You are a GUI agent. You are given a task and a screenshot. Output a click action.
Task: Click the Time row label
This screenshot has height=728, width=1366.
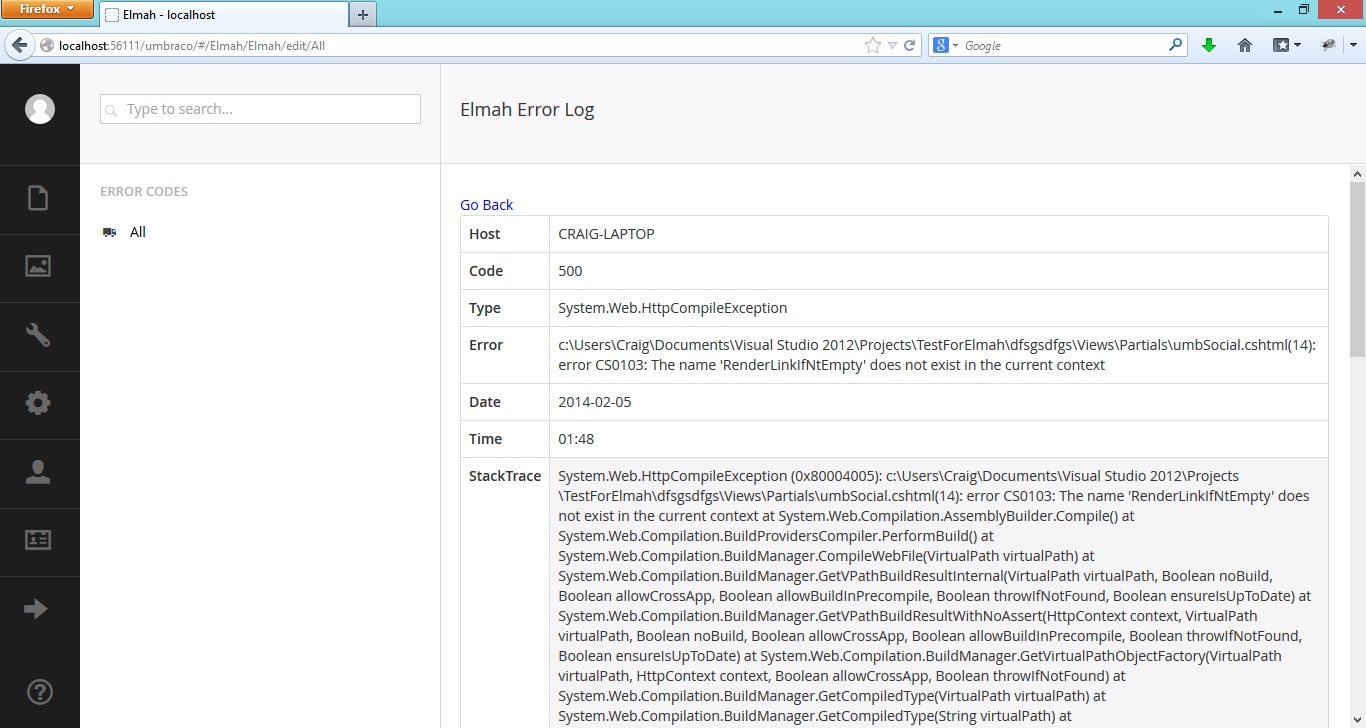click(x=486, y=439)
